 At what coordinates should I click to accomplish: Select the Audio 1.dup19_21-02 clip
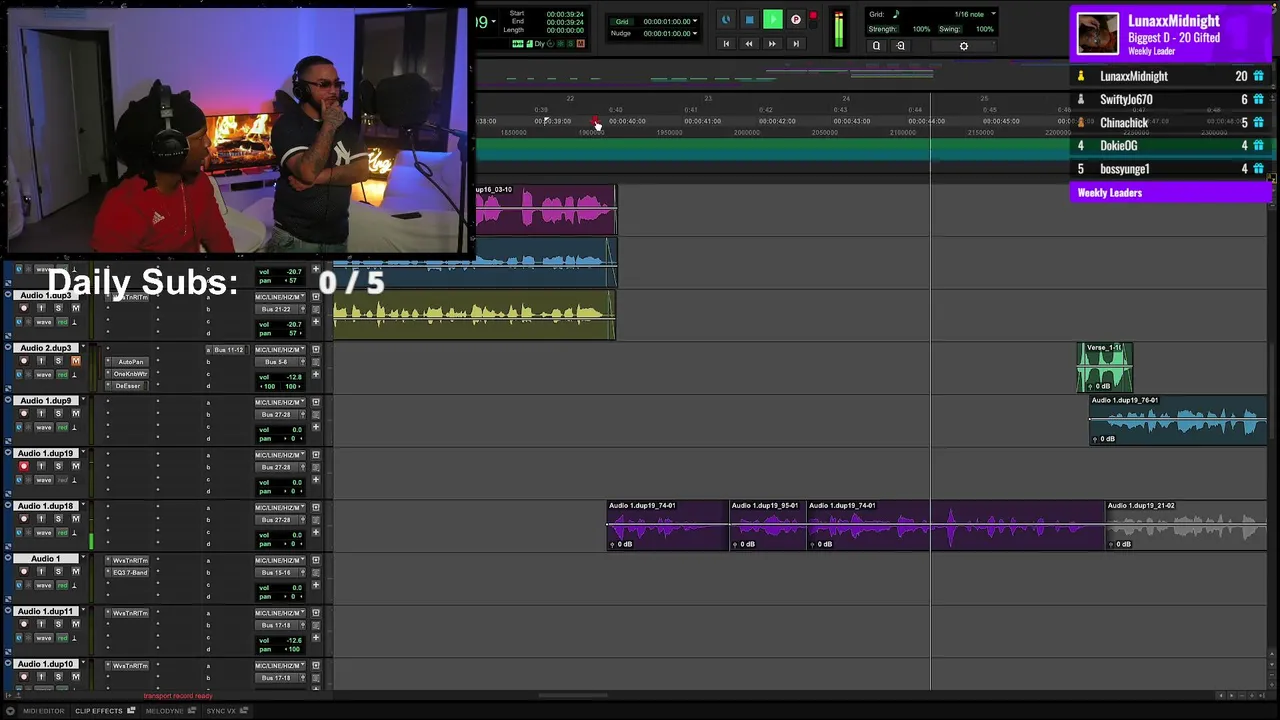(x=1186, y=526)
